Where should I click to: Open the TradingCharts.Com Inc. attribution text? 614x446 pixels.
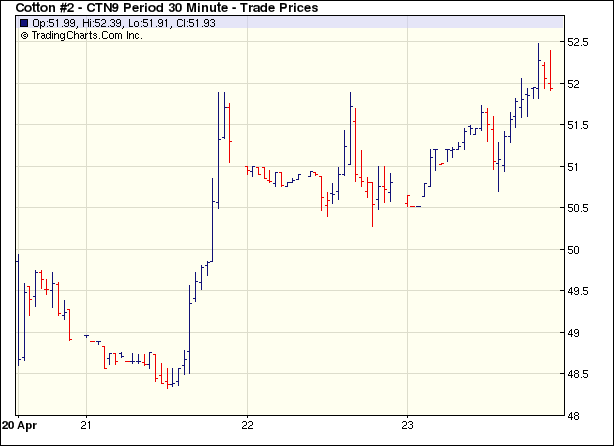(x=87, y=35)
